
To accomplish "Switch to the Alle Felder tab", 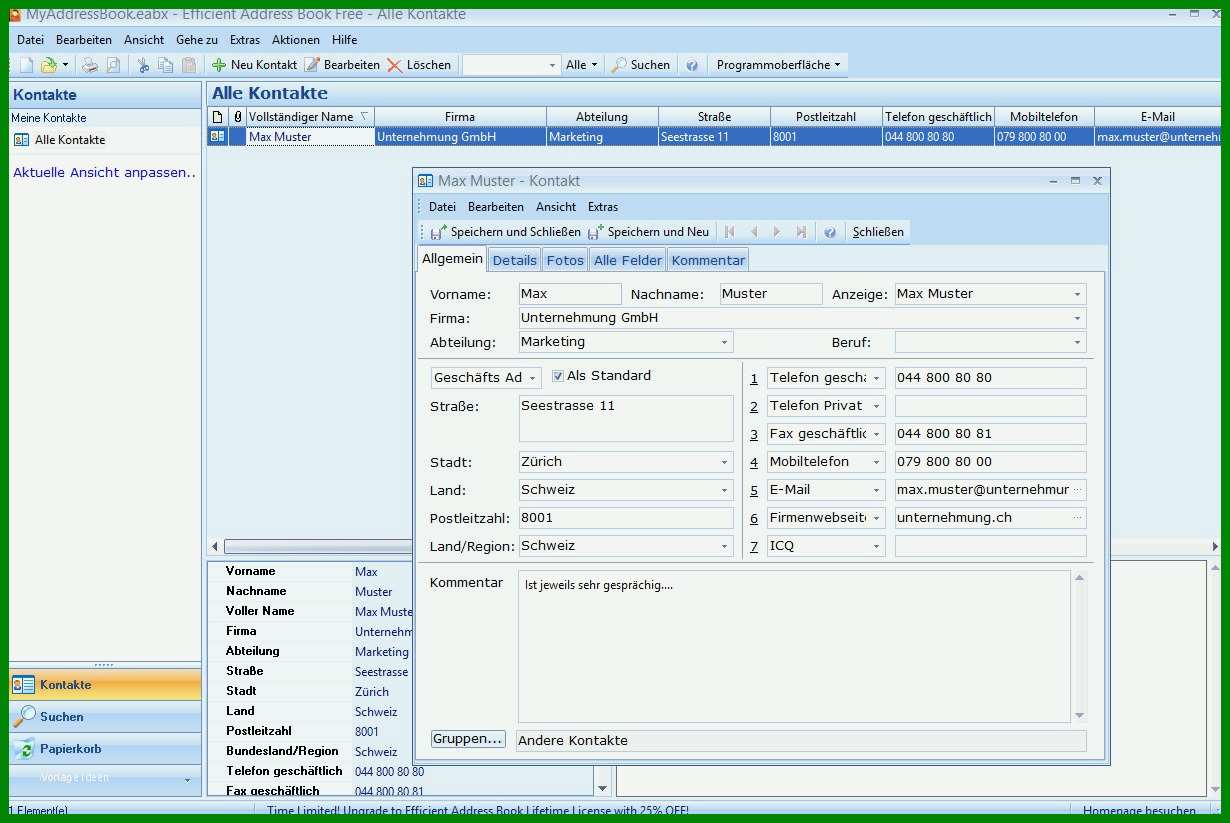I will point(628,260).
